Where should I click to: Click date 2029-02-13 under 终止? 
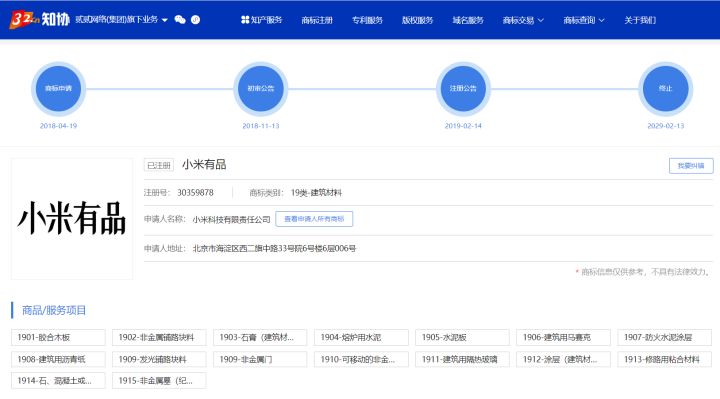[665, 126]
